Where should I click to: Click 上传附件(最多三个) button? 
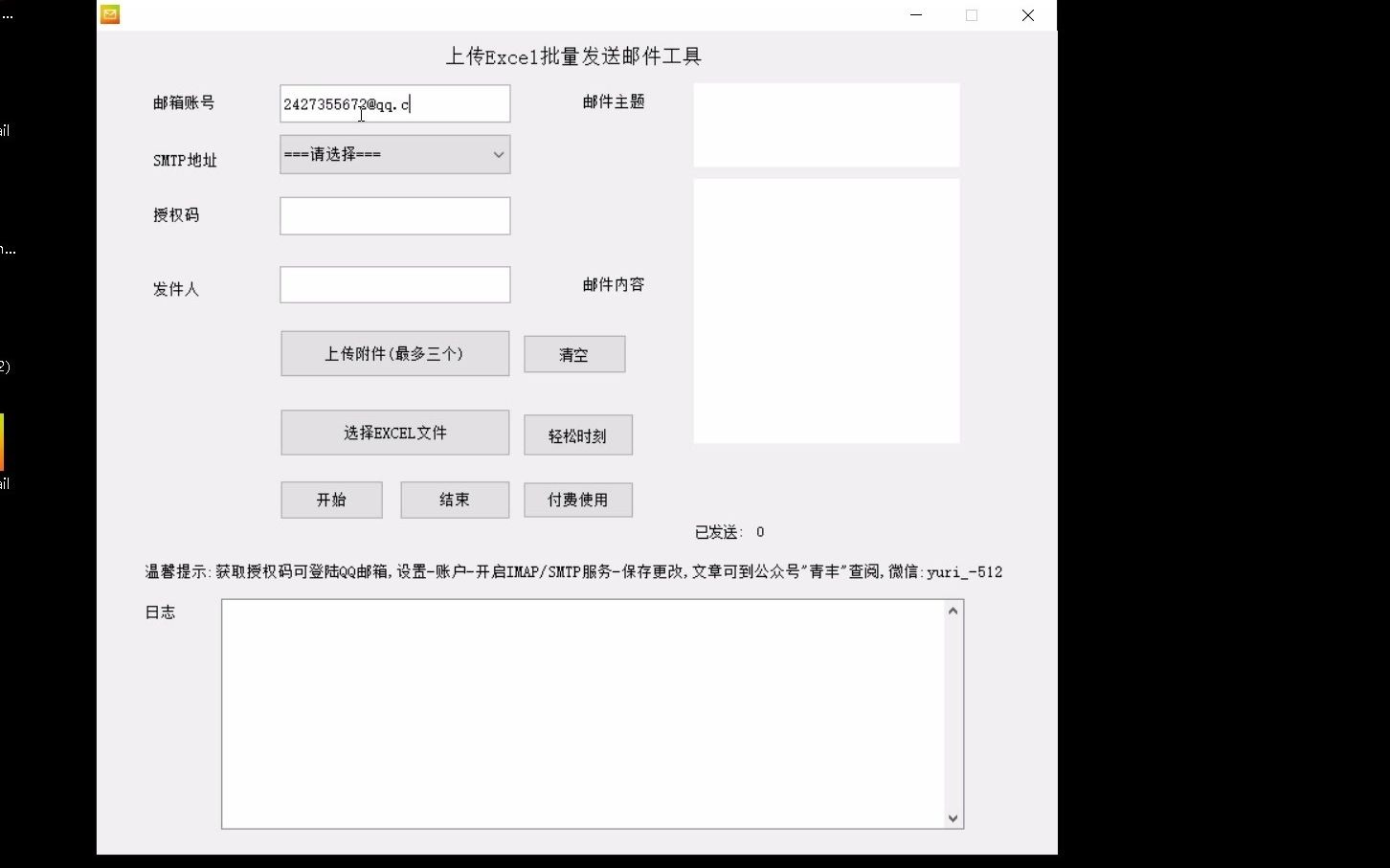pyautogui.click(x=394, y=353)
